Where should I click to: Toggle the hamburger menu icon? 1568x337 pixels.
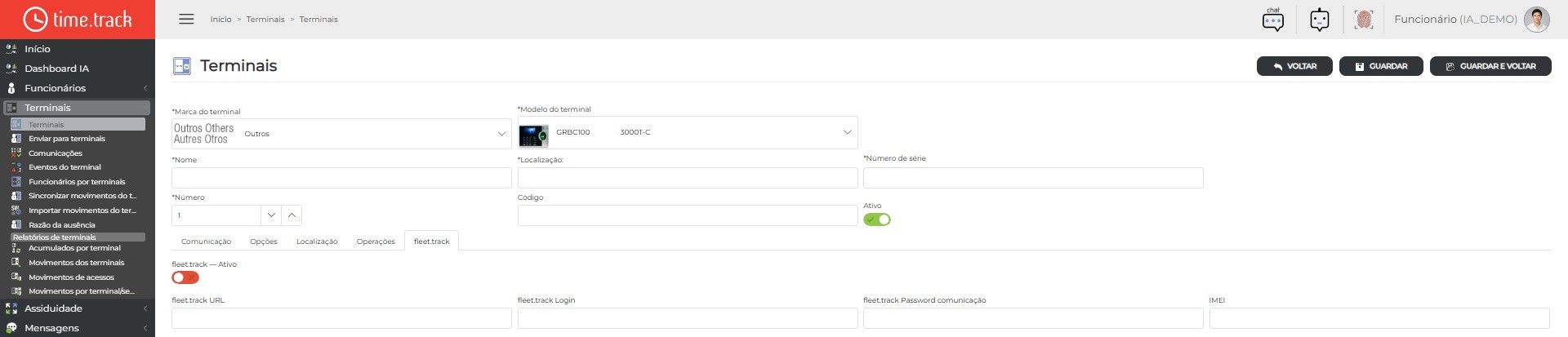[x=186, y=19]
